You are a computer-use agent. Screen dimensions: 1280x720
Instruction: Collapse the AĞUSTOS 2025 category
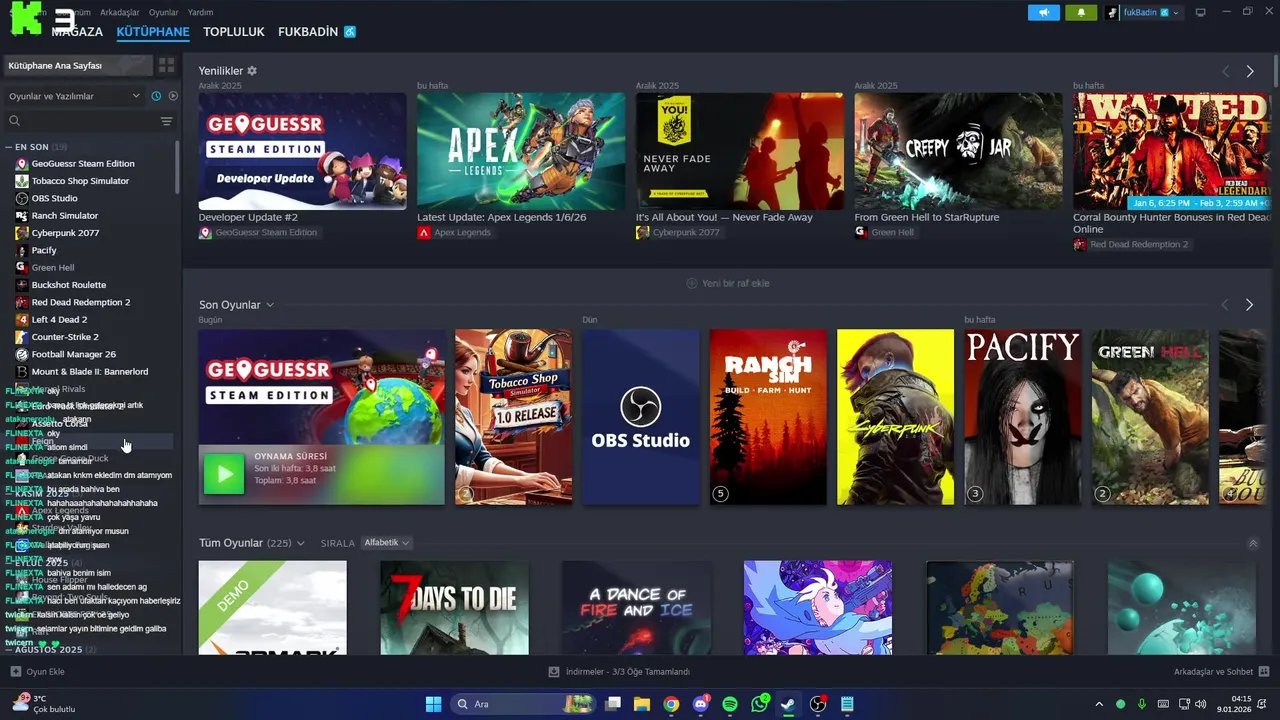[x=9, y=650]
